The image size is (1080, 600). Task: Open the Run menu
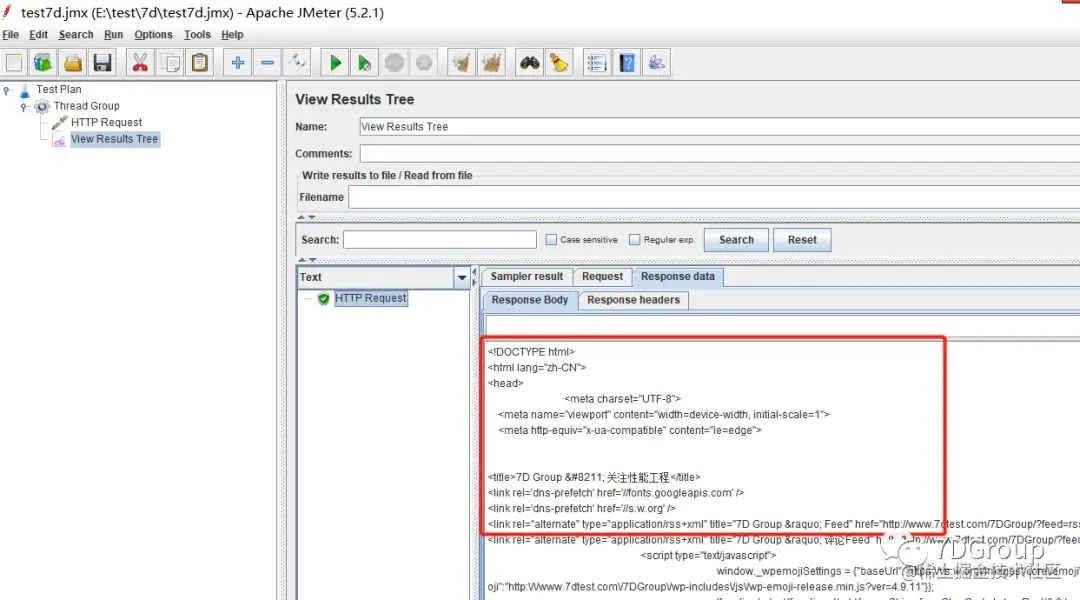[x=114, y=34]
